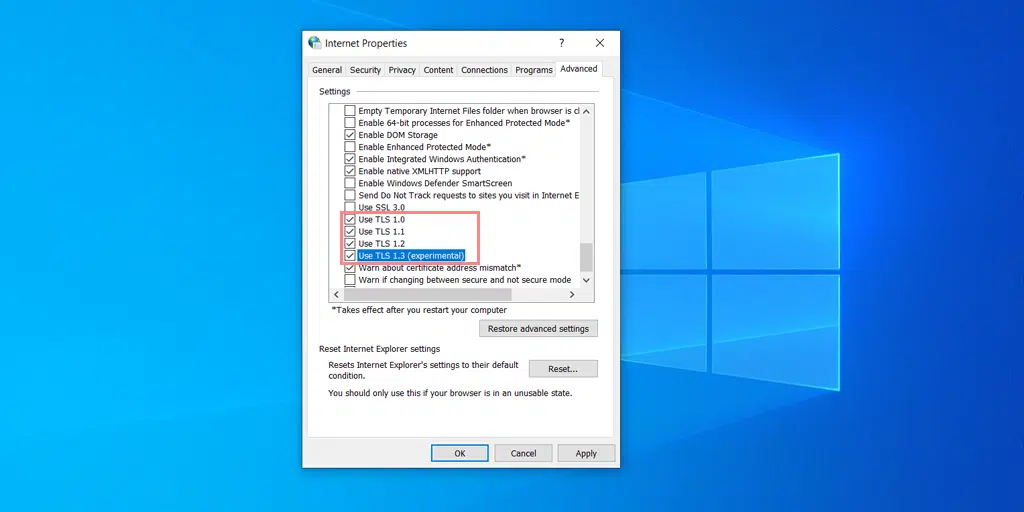1024x512 pixels.
Task: Check Warn if changing between secure modes
Action: coord(350,280)
